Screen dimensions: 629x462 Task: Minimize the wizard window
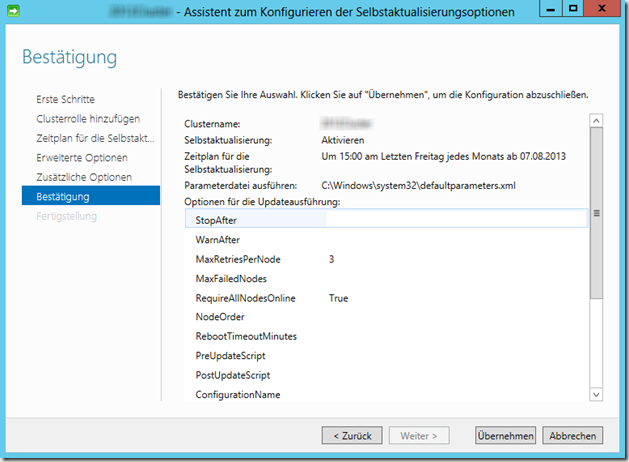point(551,8)
